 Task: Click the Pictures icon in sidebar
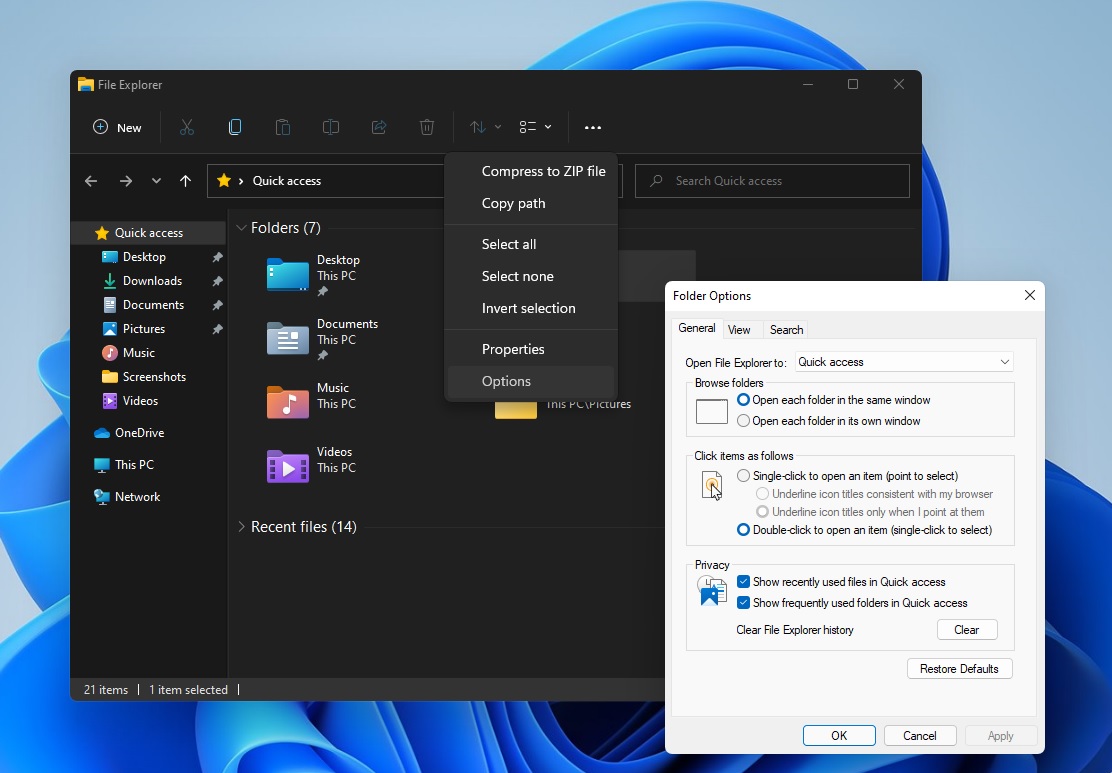click(x=109, y=329)
